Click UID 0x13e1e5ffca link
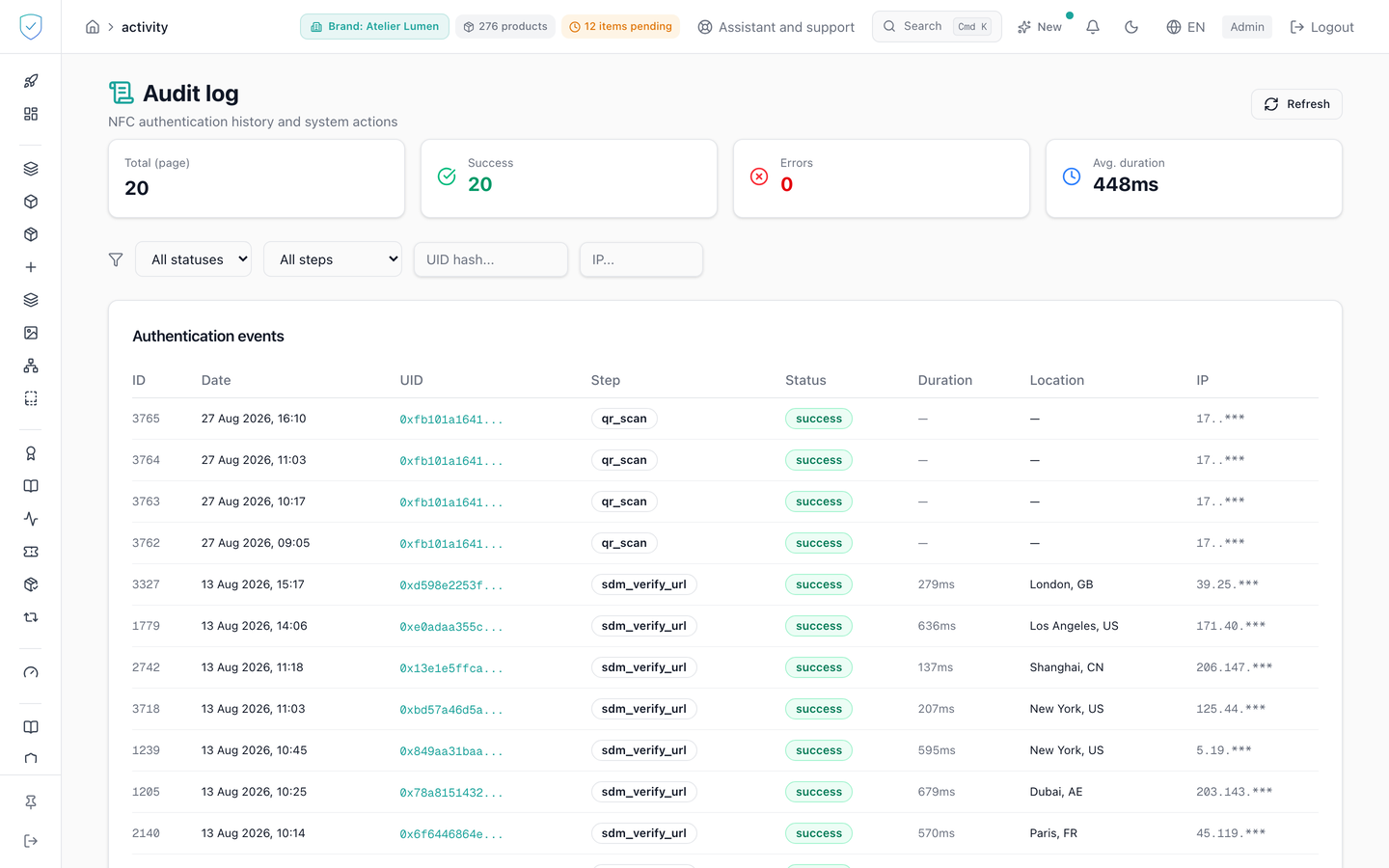This screenshot has width=1389, height=868. pos(451,668)
